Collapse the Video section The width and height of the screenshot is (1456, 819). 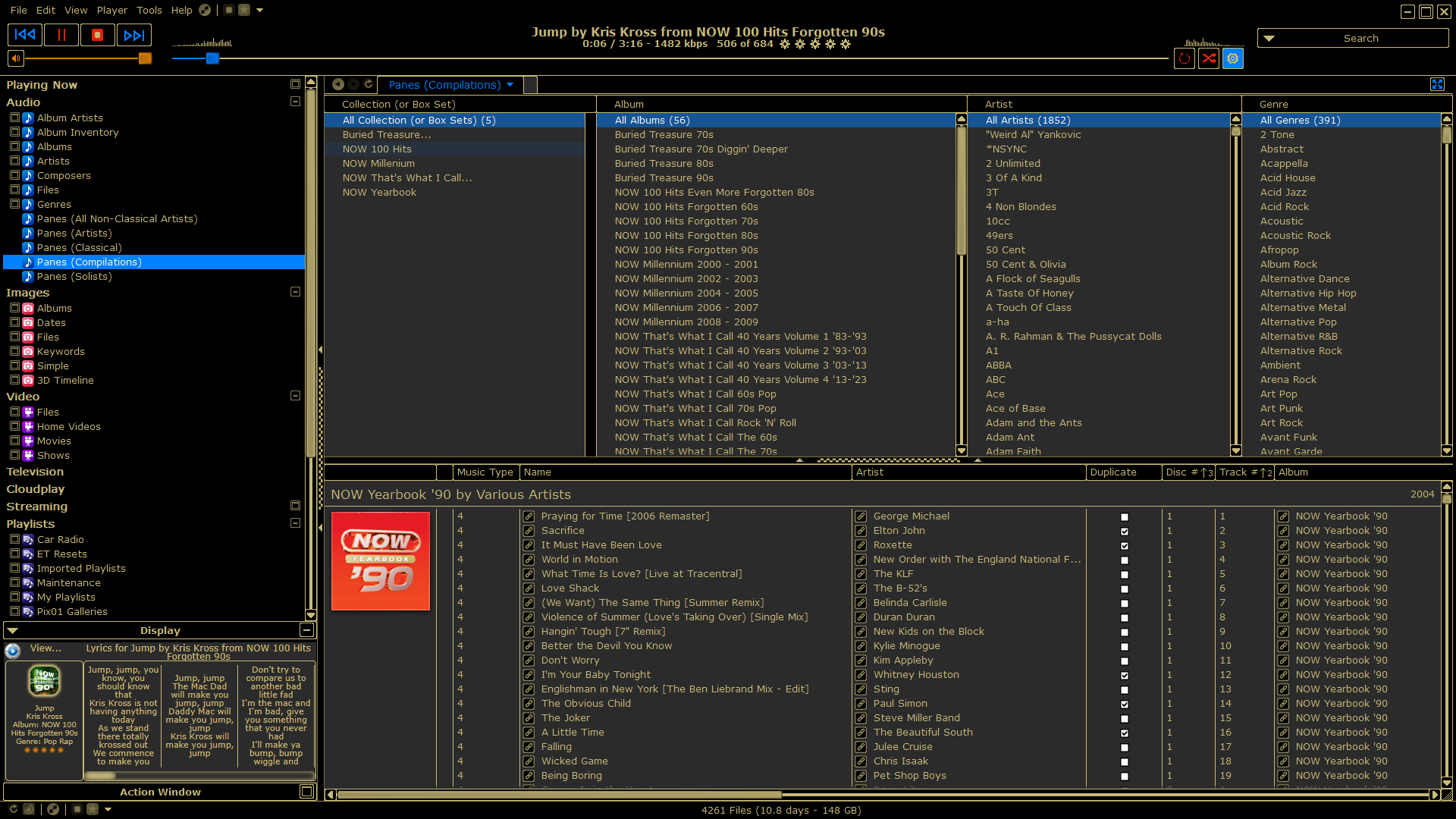295,396
